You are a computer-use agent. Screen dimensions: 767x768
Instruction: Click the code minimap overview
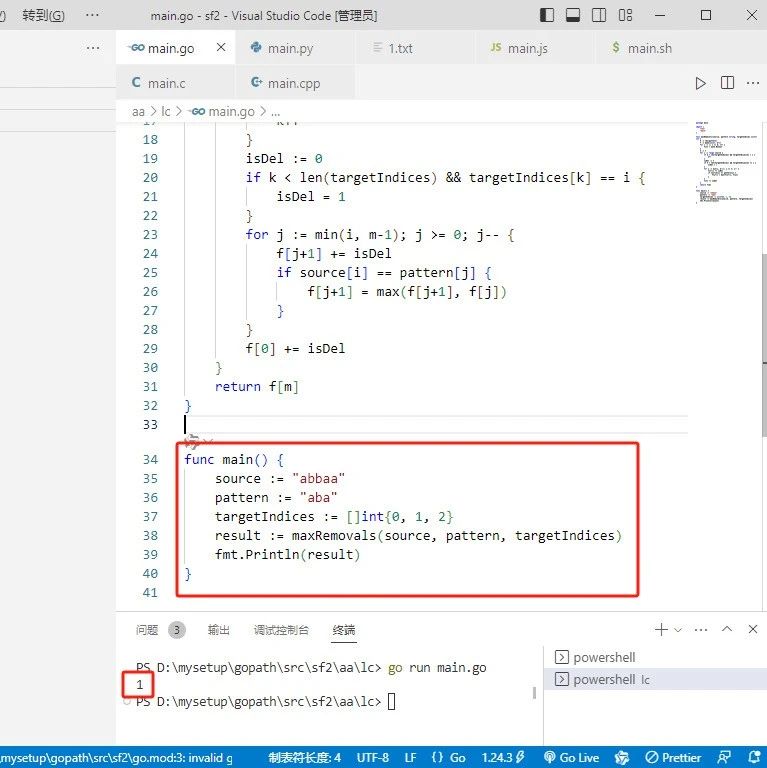[727, 162]
